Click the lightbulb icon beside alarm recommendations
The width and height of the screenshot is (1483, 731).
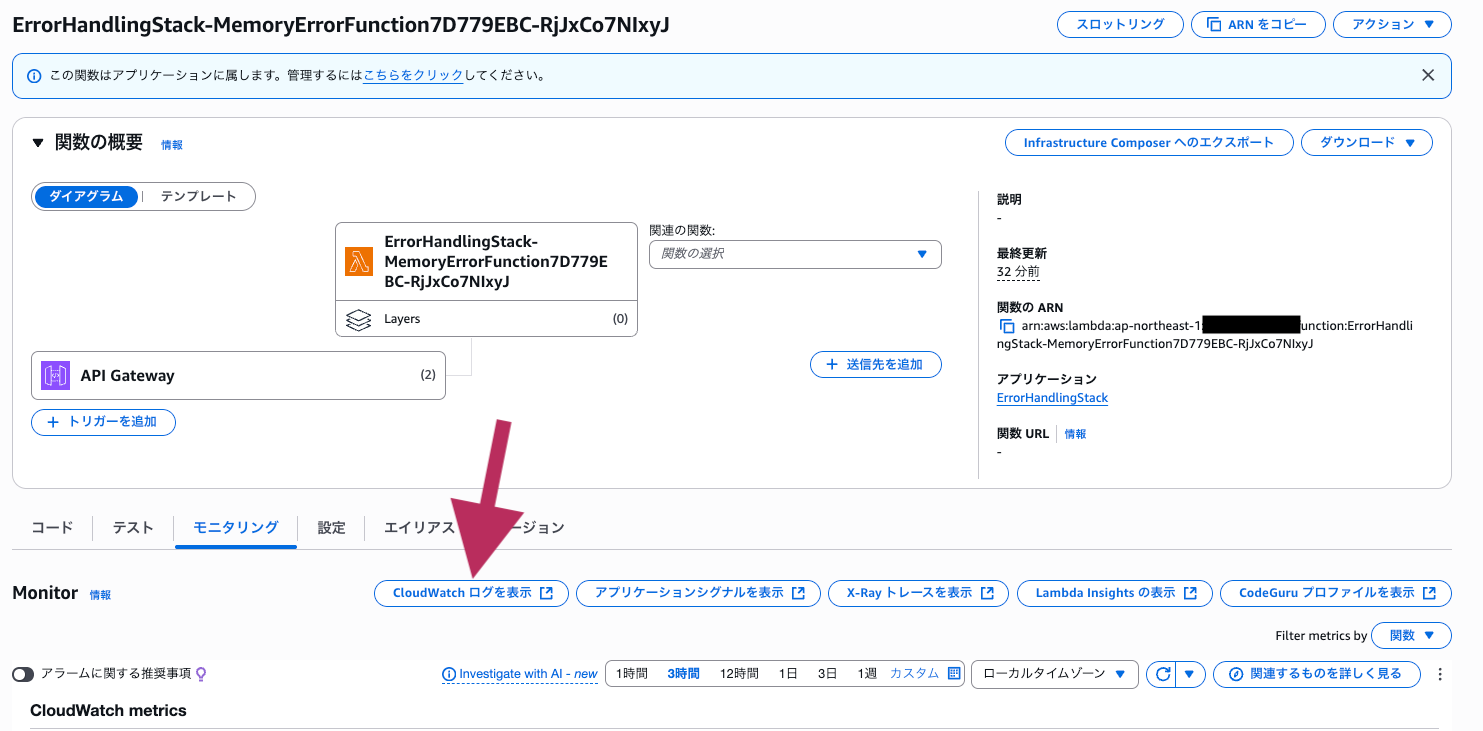pos(201,674)
